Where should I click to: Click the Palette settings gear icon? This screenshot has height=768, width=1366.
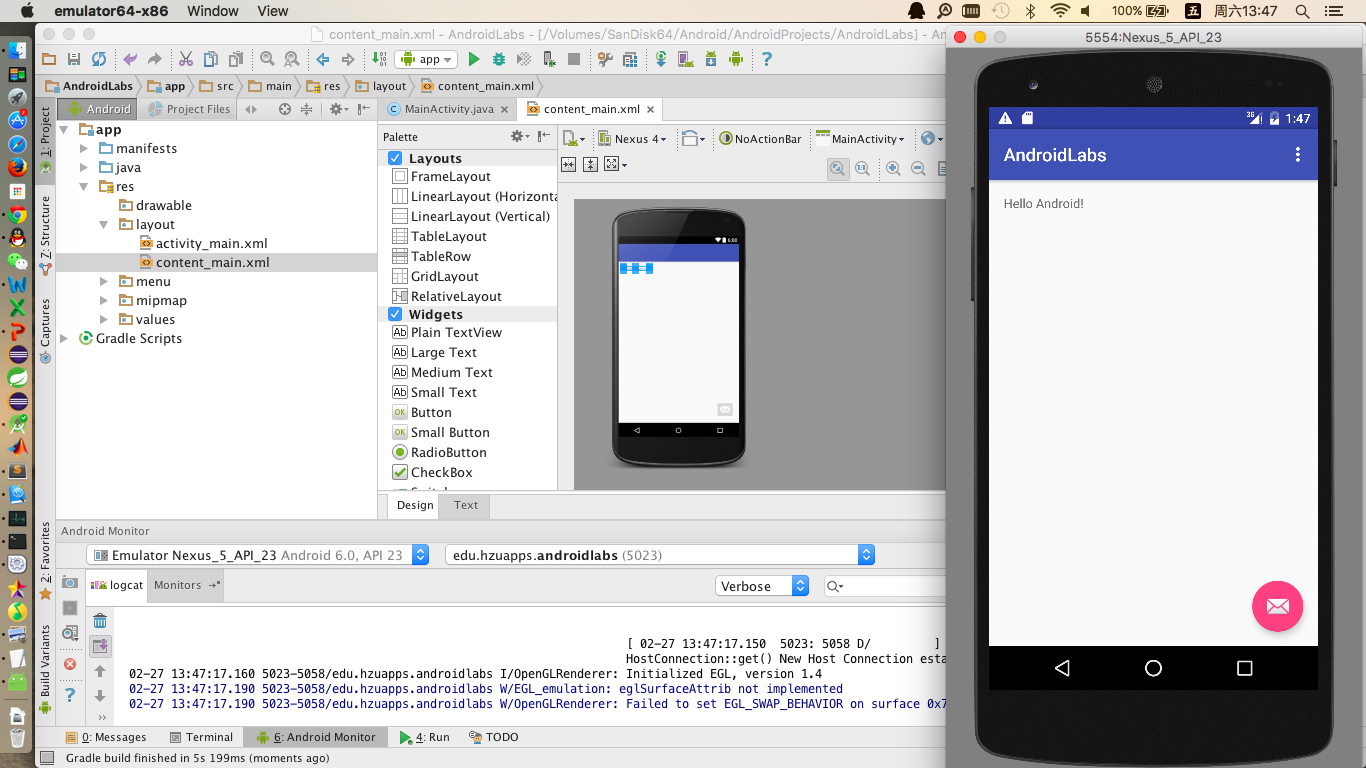click(x=518, y=136)
